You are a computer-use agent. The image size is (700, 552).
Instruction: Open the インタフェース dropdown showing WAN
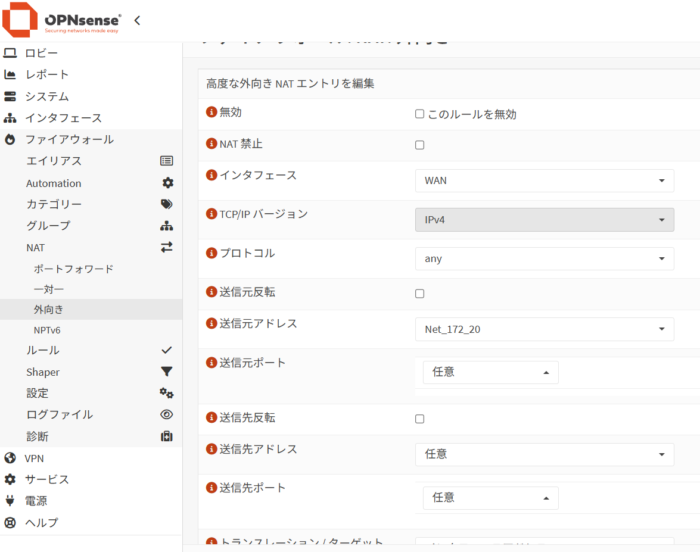click(x=544, y=181)
